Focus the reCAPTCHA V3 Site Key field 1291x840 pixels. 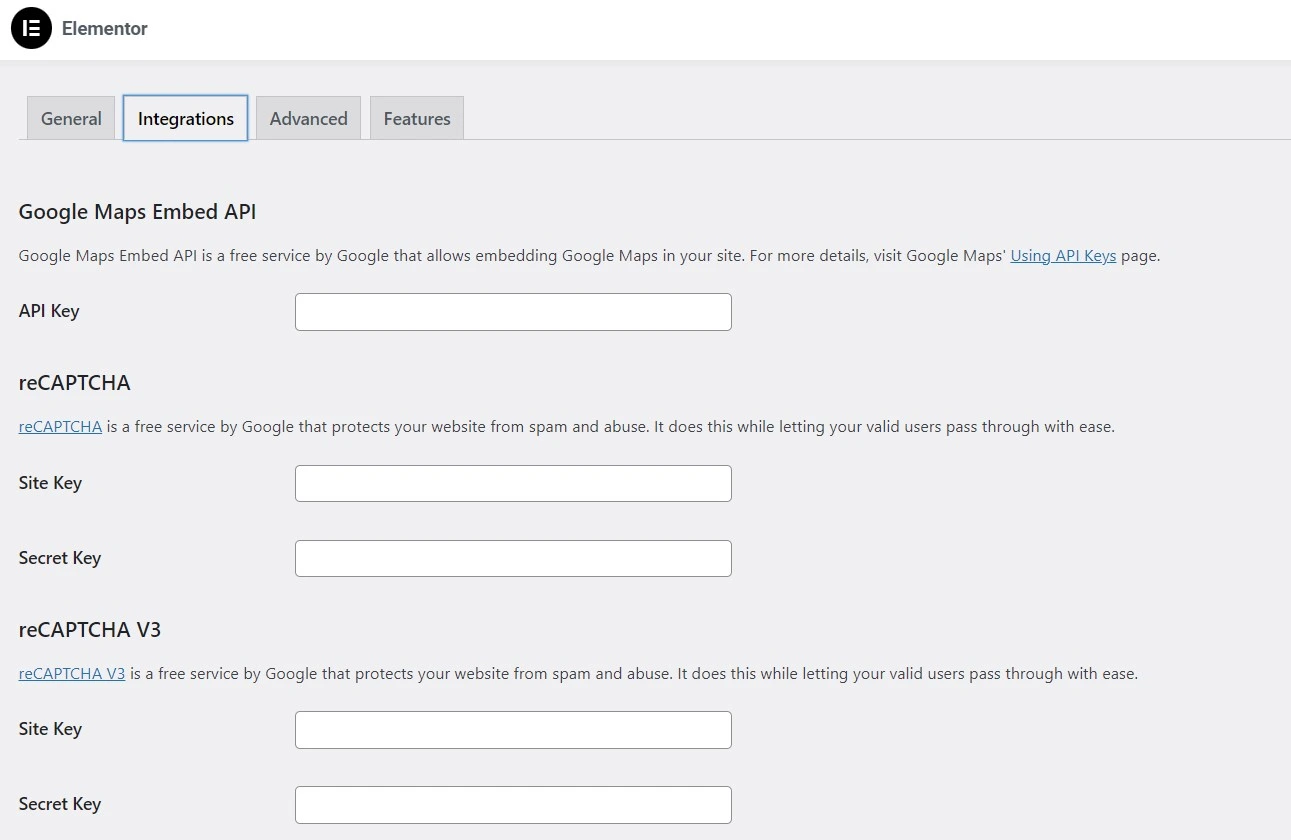(x=513, y=730)
